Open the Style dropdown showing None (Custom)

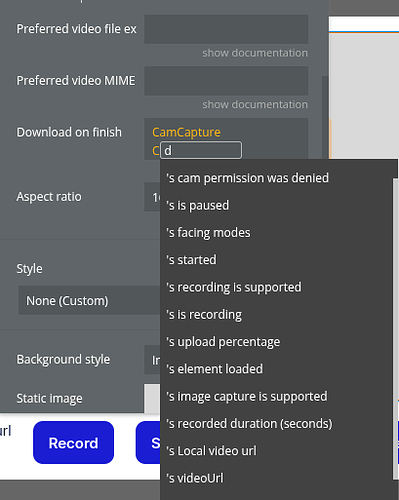point(89,301)
